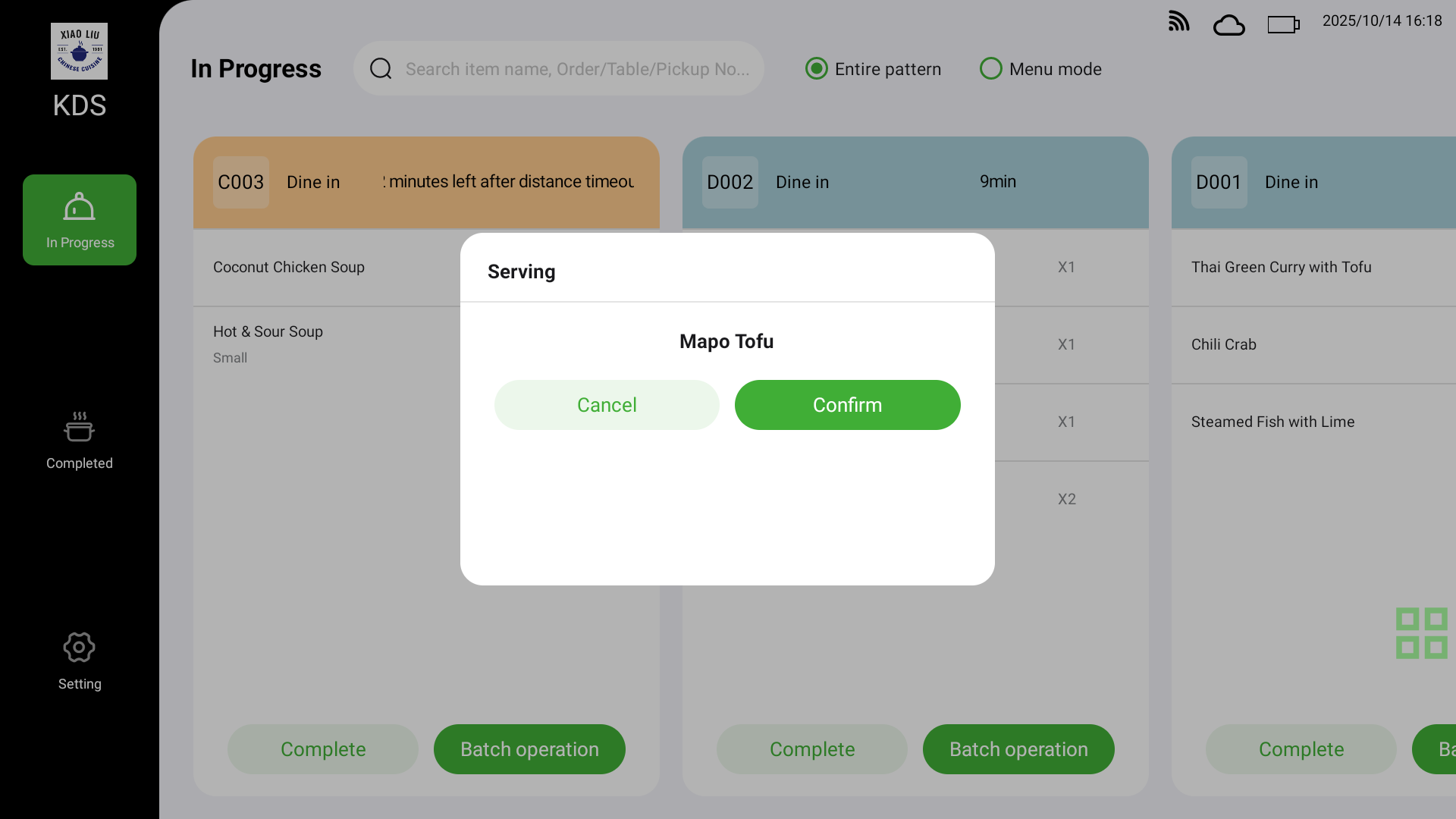Viewport: 1456px width, 819px height.
Task: Select the Entire pattern radio button
Action: pos(817,69)
